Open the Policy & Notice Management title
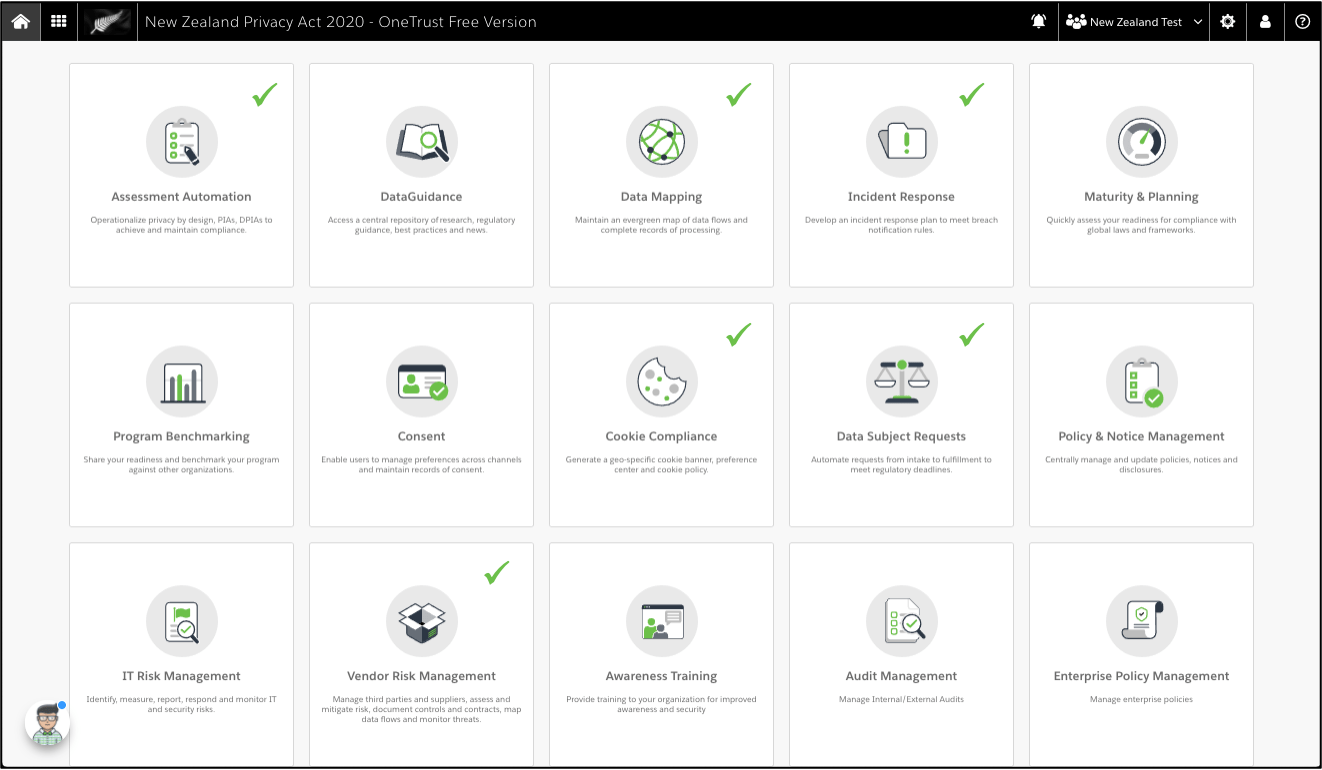 point(1142,437)
